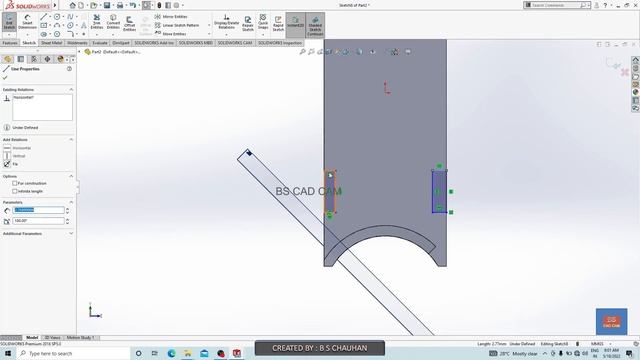
Task: Collapse the Add Relations section
Action: 71,140
